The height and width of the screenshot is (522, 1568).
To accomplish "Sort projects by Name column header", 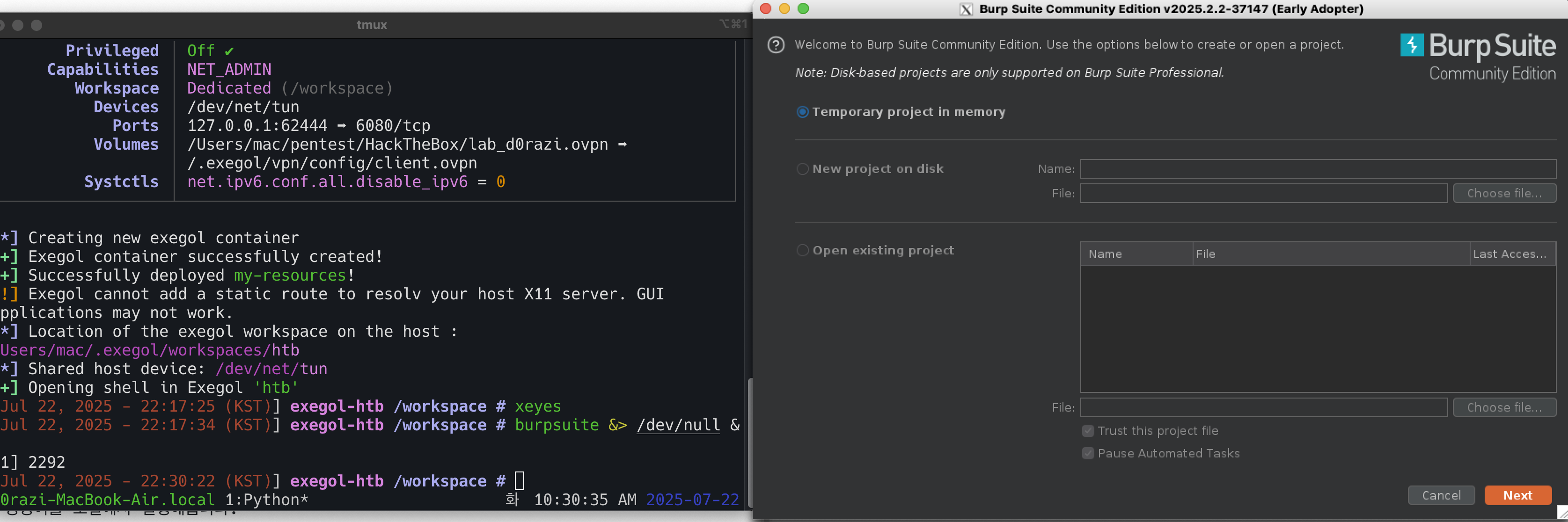I will [x=1136, y=254].
